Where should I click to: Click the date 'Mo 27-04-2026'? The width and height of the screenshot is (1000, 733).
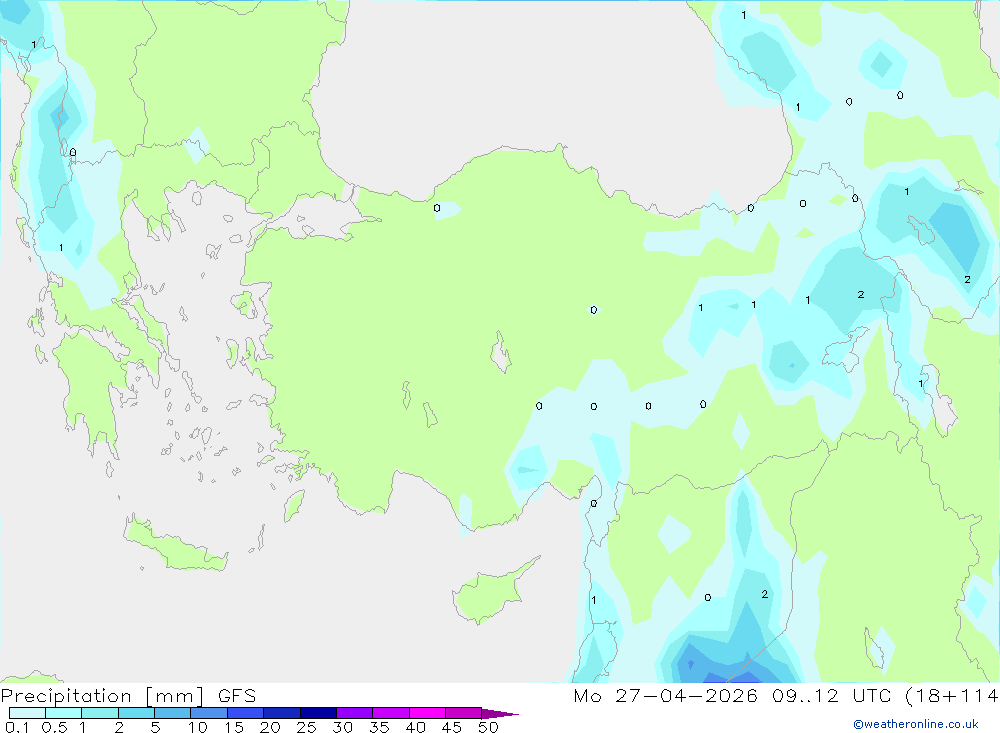pos(666,695)
